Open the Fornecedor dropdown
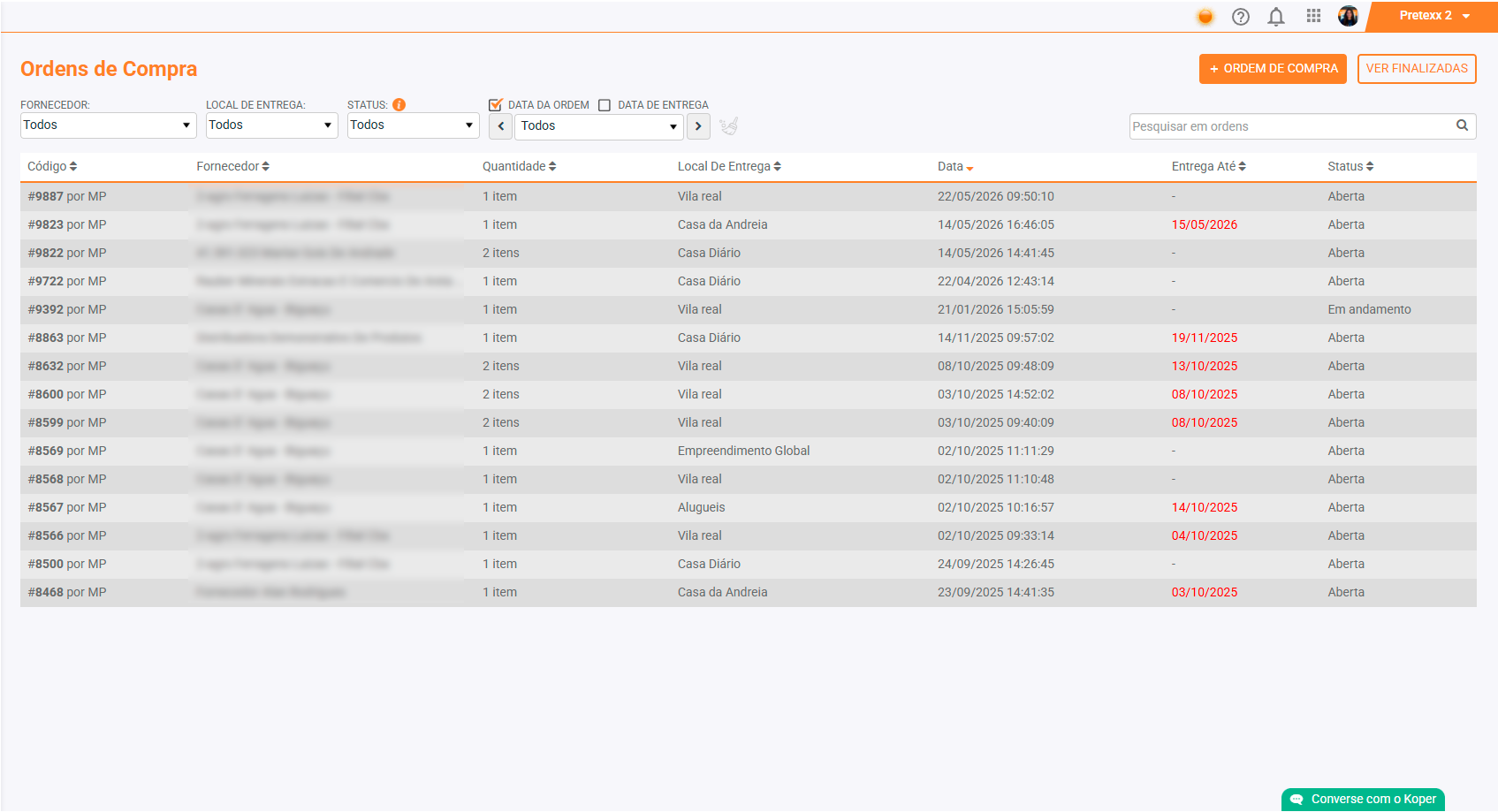Screen dimensions: 1498x812 [108, 125]
